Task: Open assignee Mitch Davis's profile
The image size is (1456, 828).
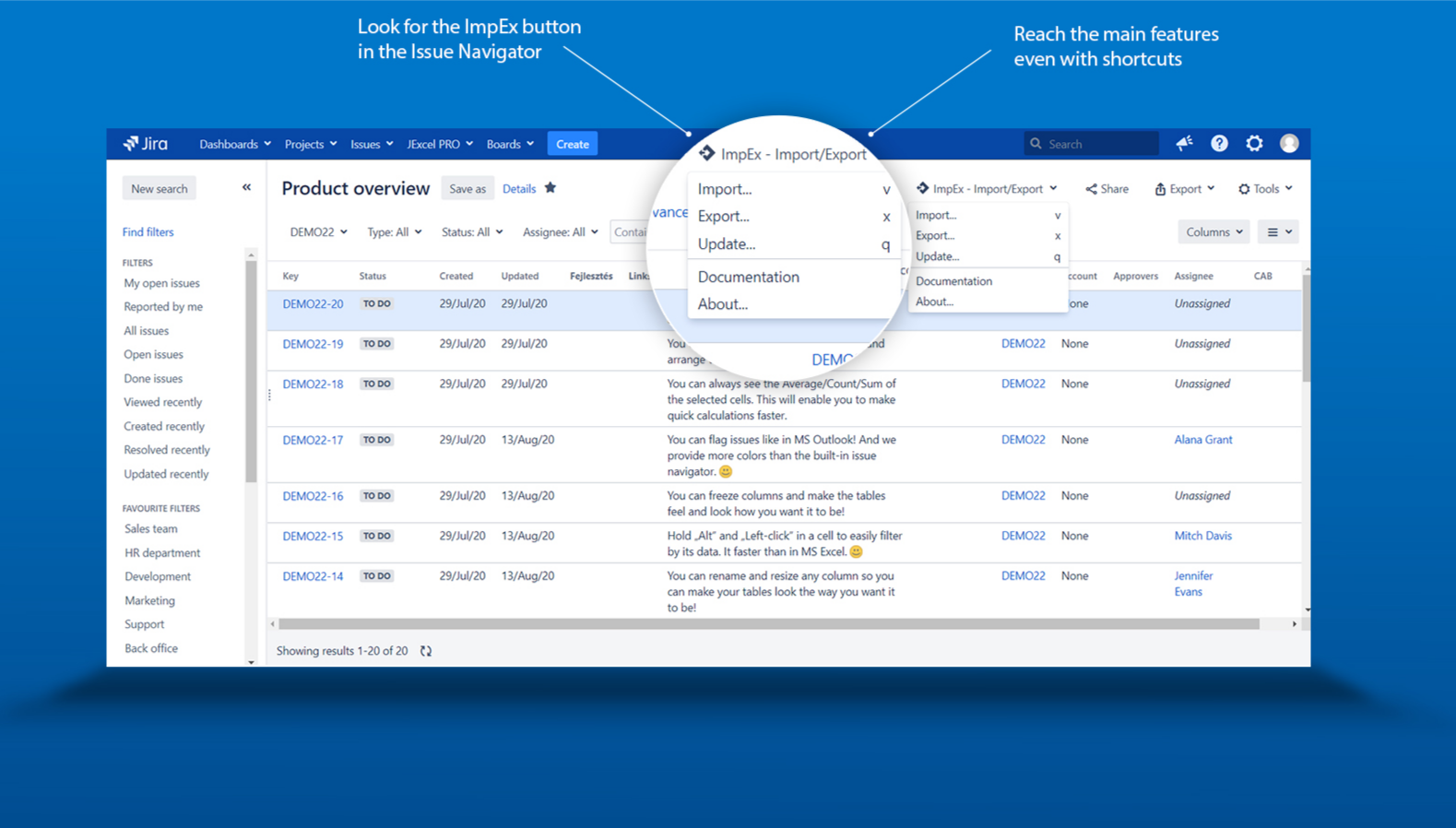Action: tap(1202, 536)
